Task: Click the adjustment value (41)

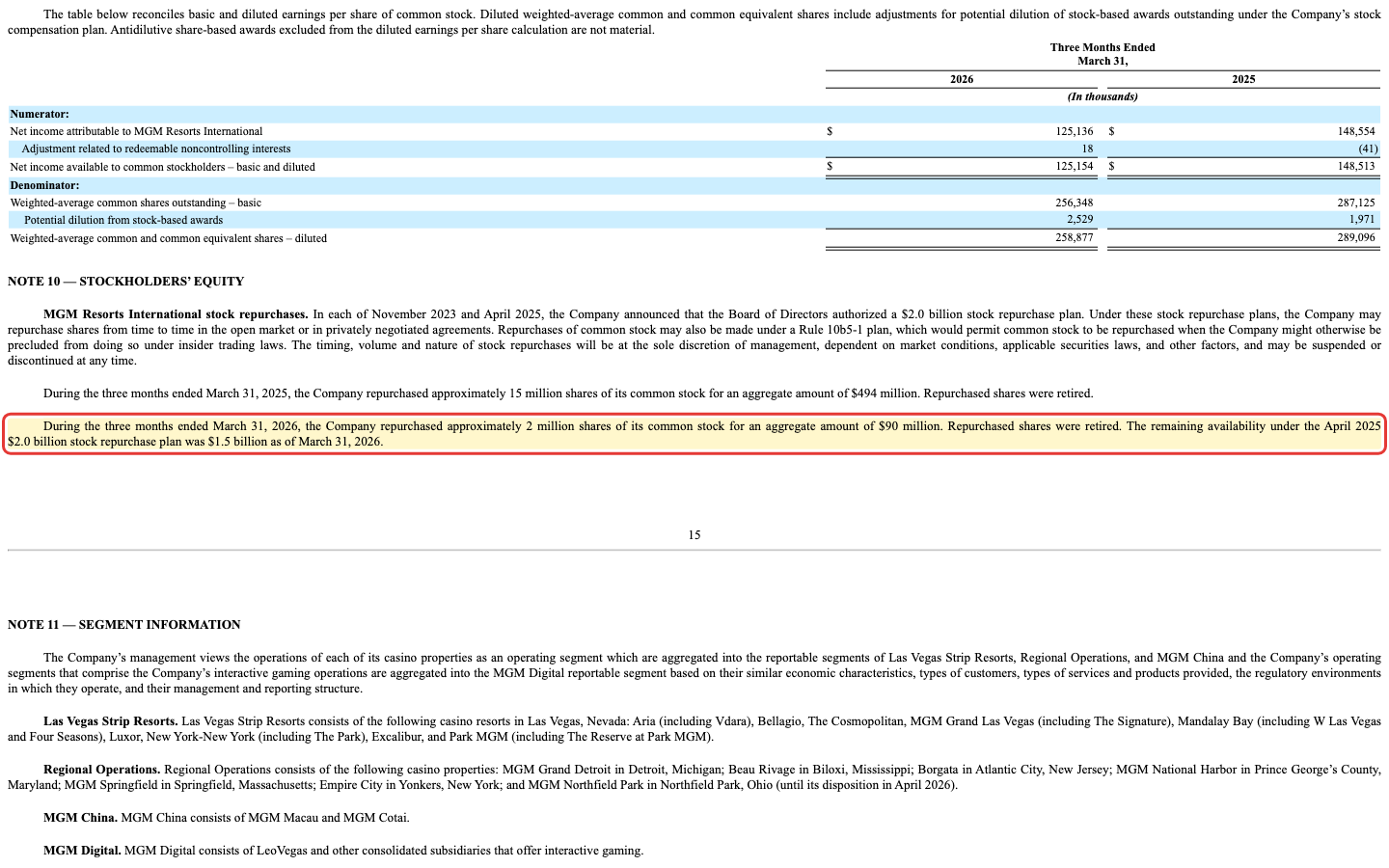Action: tap(1368, 149)
